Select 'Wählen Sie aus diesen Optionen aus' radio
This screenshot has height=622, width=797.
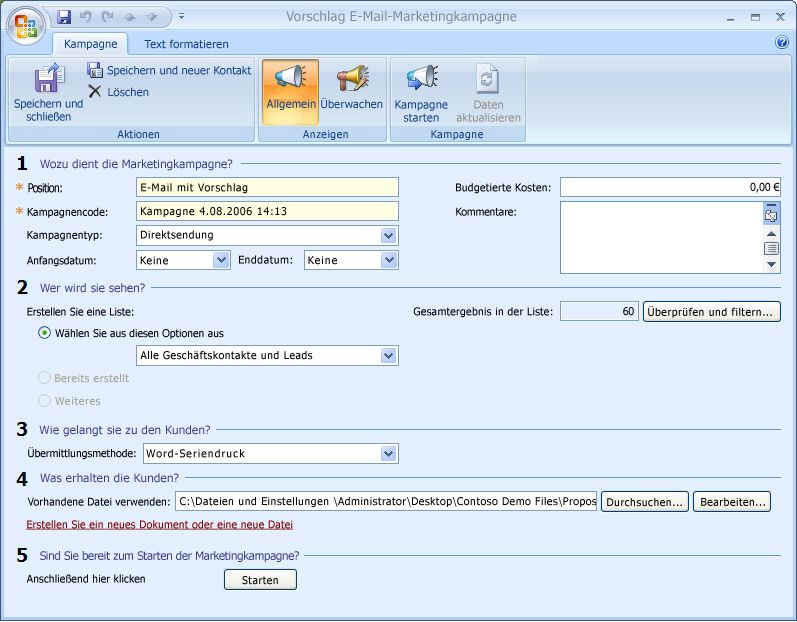pos(44,333)
